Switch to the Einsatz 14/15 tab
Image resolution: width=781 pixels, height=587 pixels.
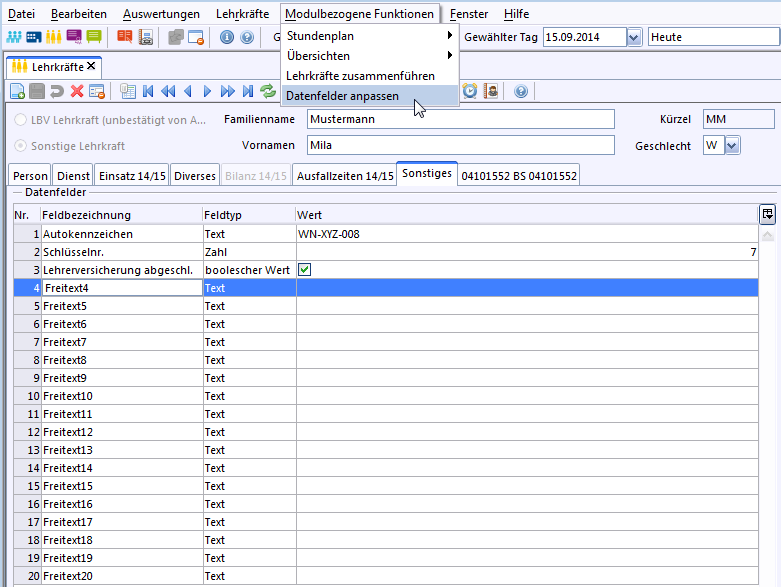[x=131, y=176]
